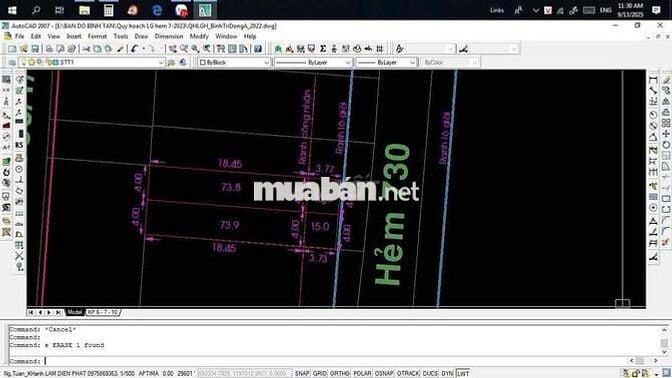Click the Hatch grid tool on left toolbar

(x=19, y=245)
